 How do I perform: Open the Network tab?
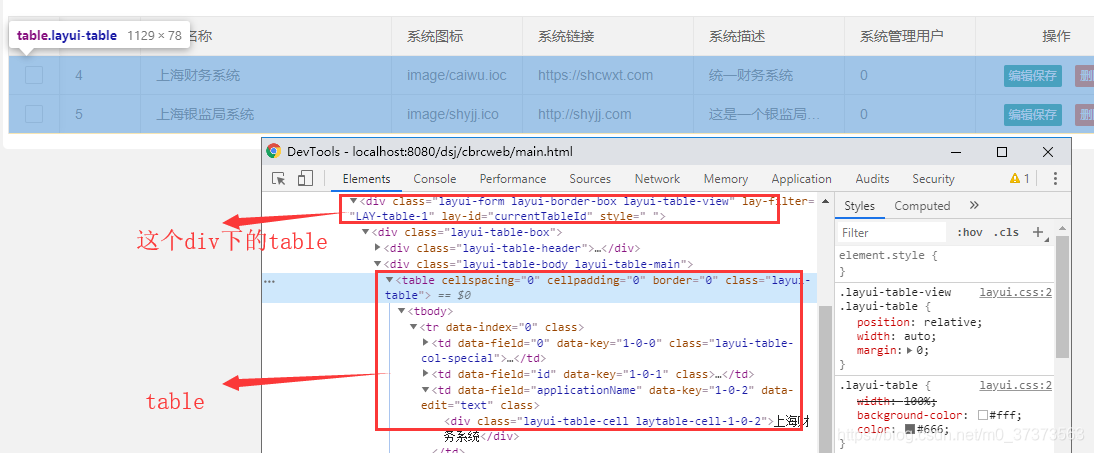[x=657, y=179]
